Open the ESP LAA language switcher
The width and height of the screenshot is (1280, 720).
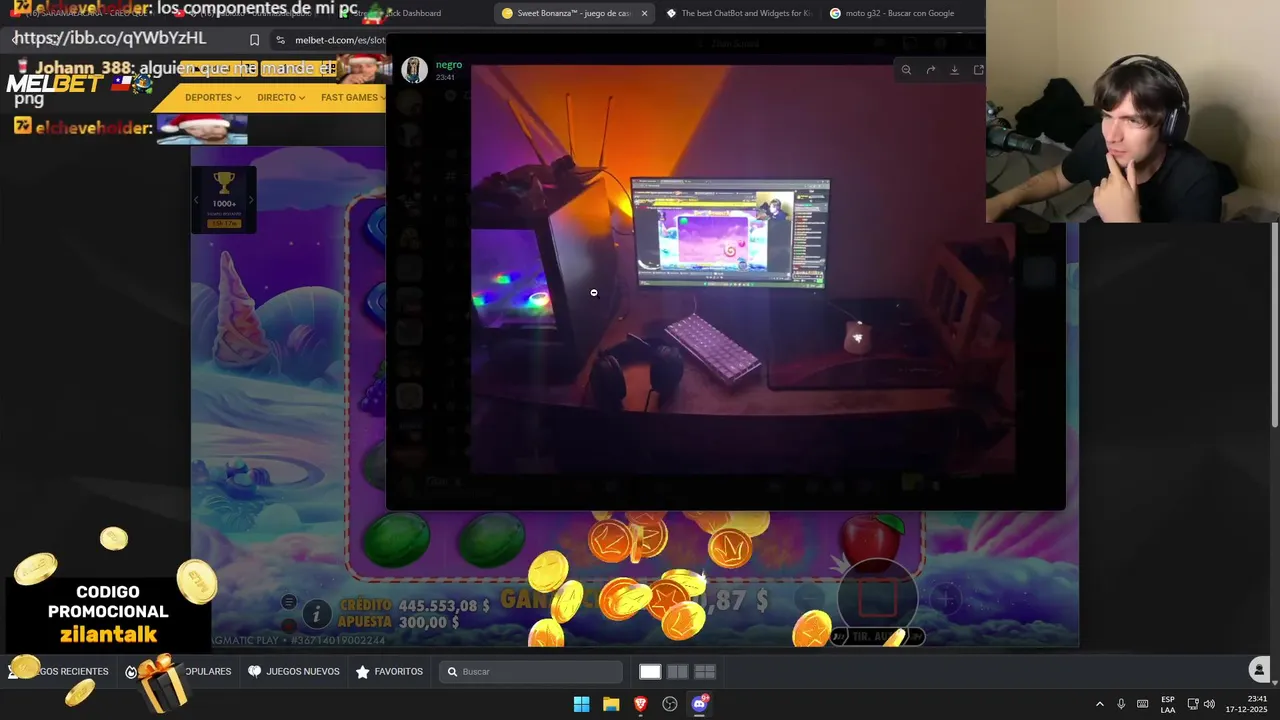coord(1168,704)
